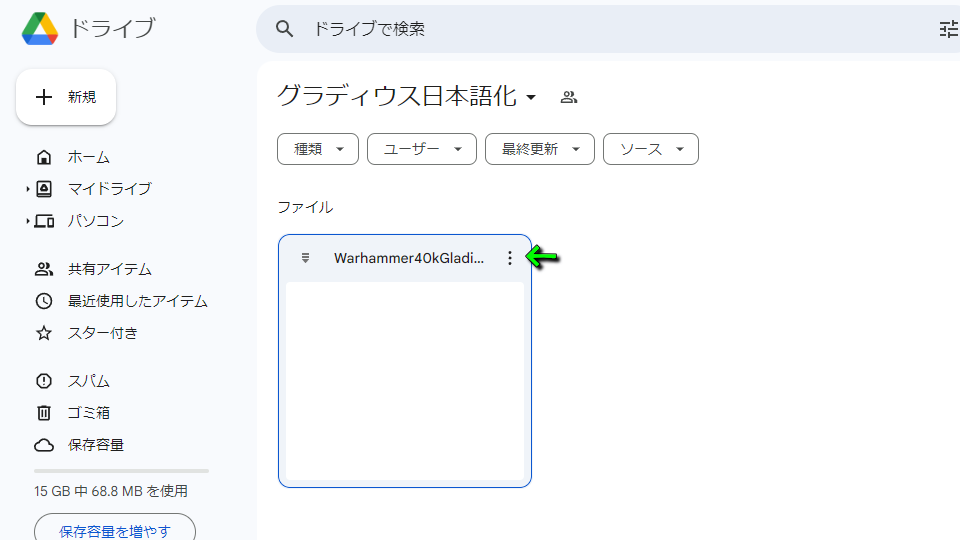Click the スパム warning icon
This screenshot has height=540, width=960.
(x=43, y=381)
